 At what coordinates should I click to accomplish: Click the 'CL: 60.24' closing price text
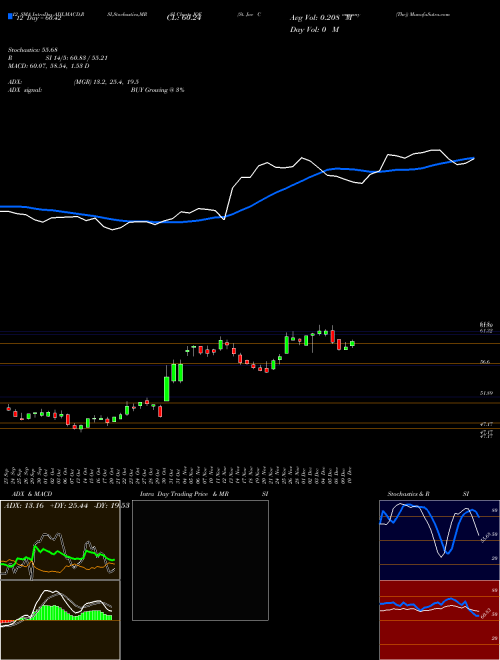pyautogui.click(x=183, y=18)
